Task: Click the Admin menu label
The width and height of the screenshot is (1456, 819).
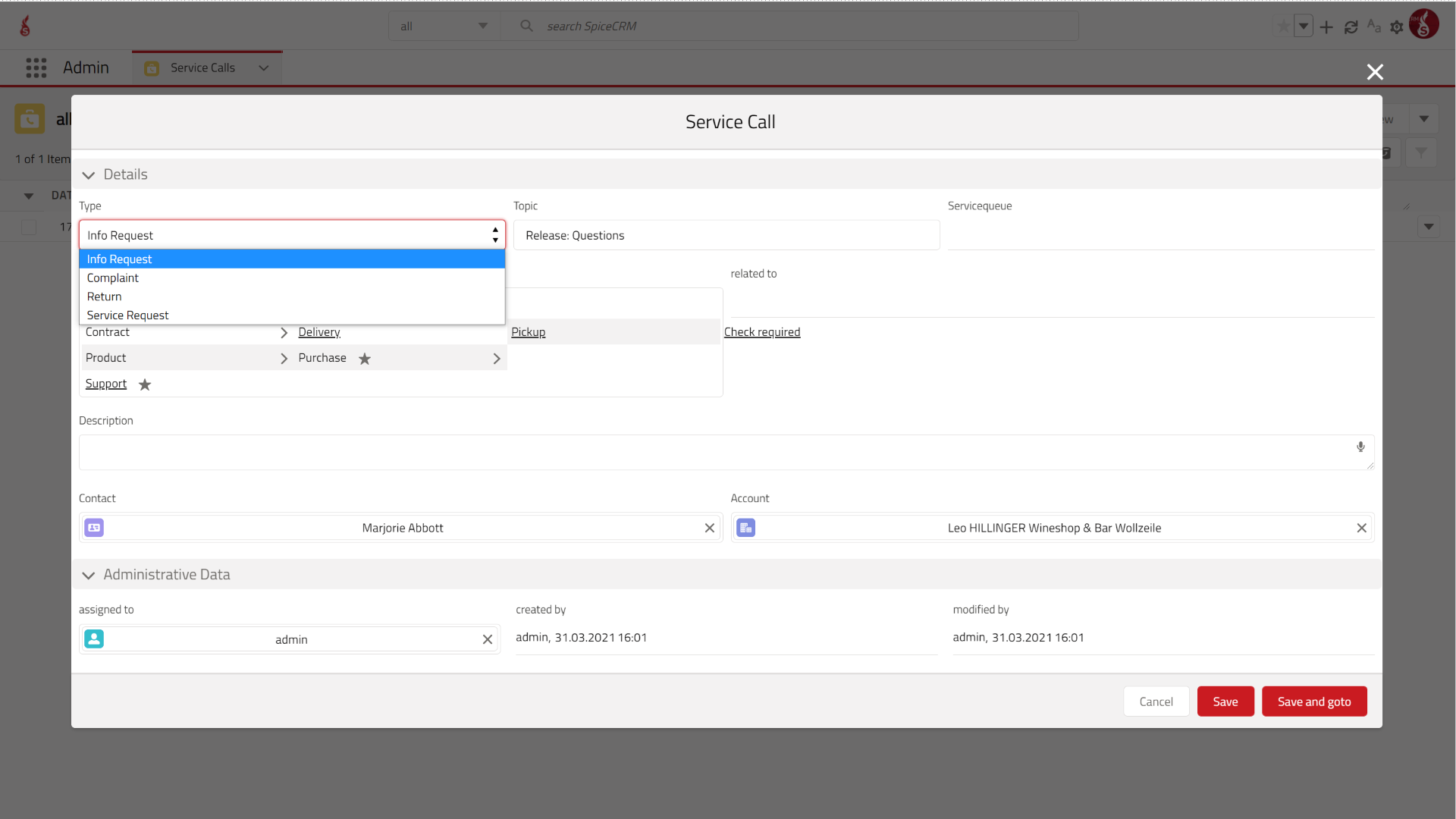Action: click(86, 67)
